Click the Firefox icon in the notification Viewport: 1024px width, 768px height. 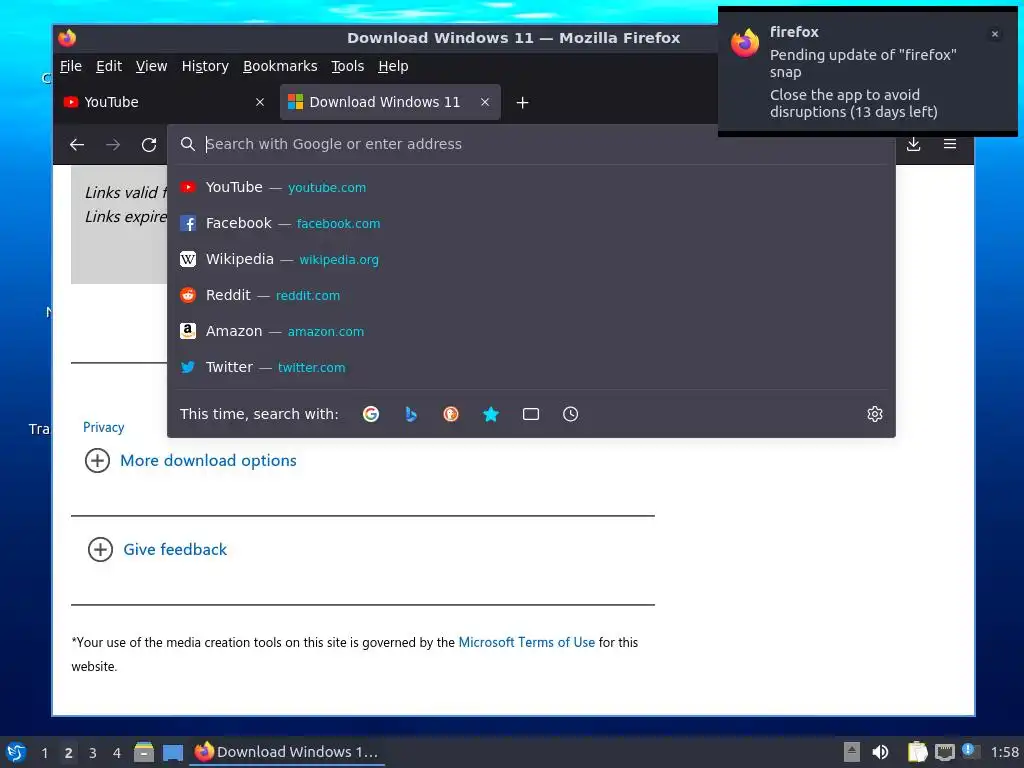[745, 44]
